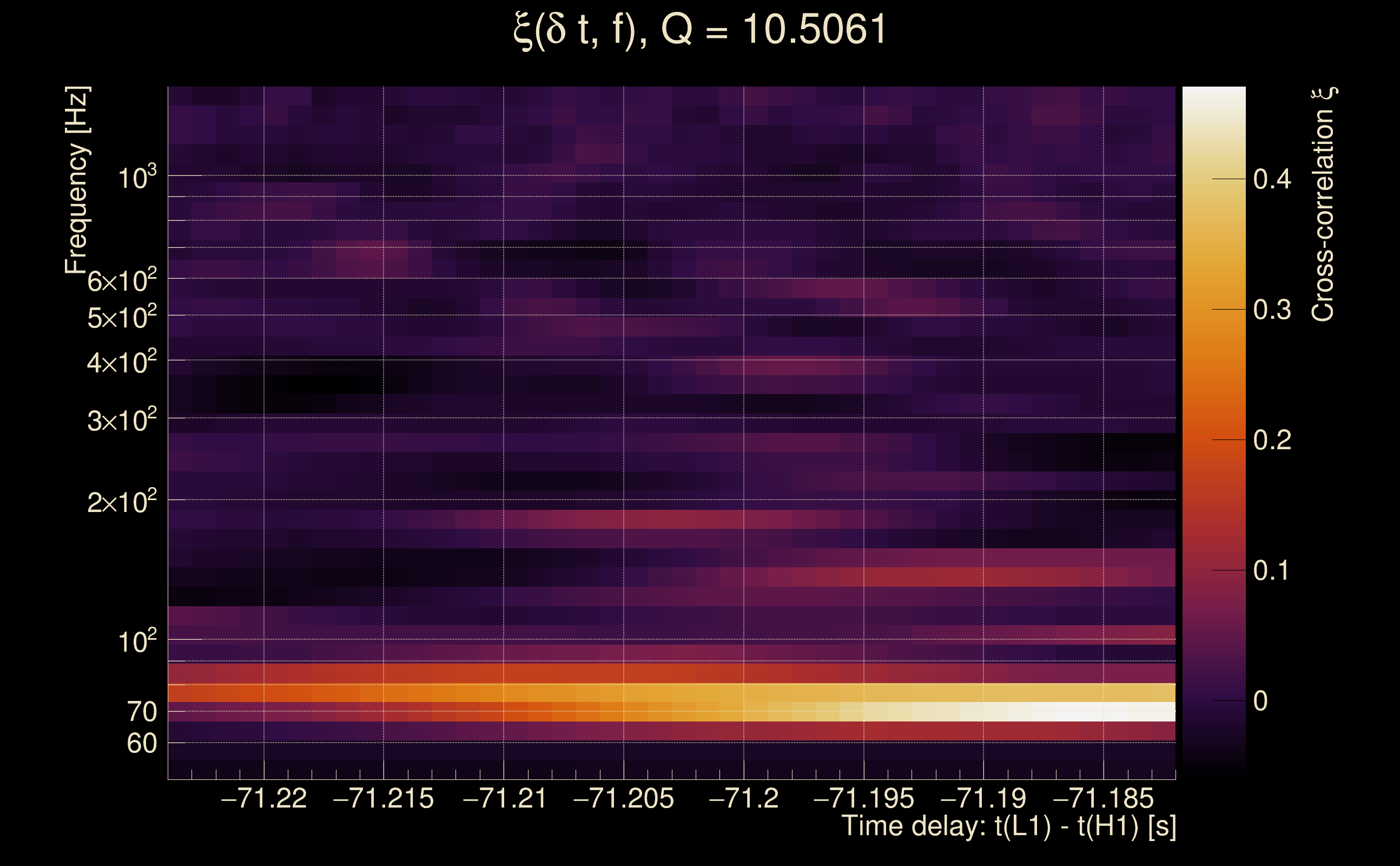The image size is (1400, 866).
Task: Click the 0 colorbar tick label
Action: tap(1260, 701)
